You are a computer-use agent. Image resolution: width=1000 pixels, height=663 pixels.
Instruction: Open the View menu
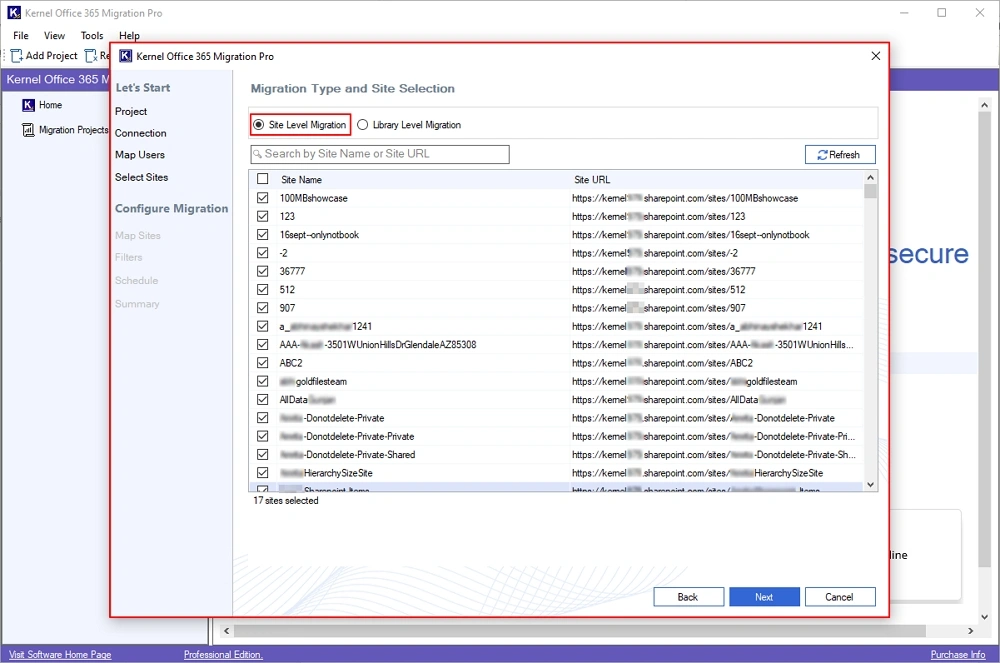[54, 36]
